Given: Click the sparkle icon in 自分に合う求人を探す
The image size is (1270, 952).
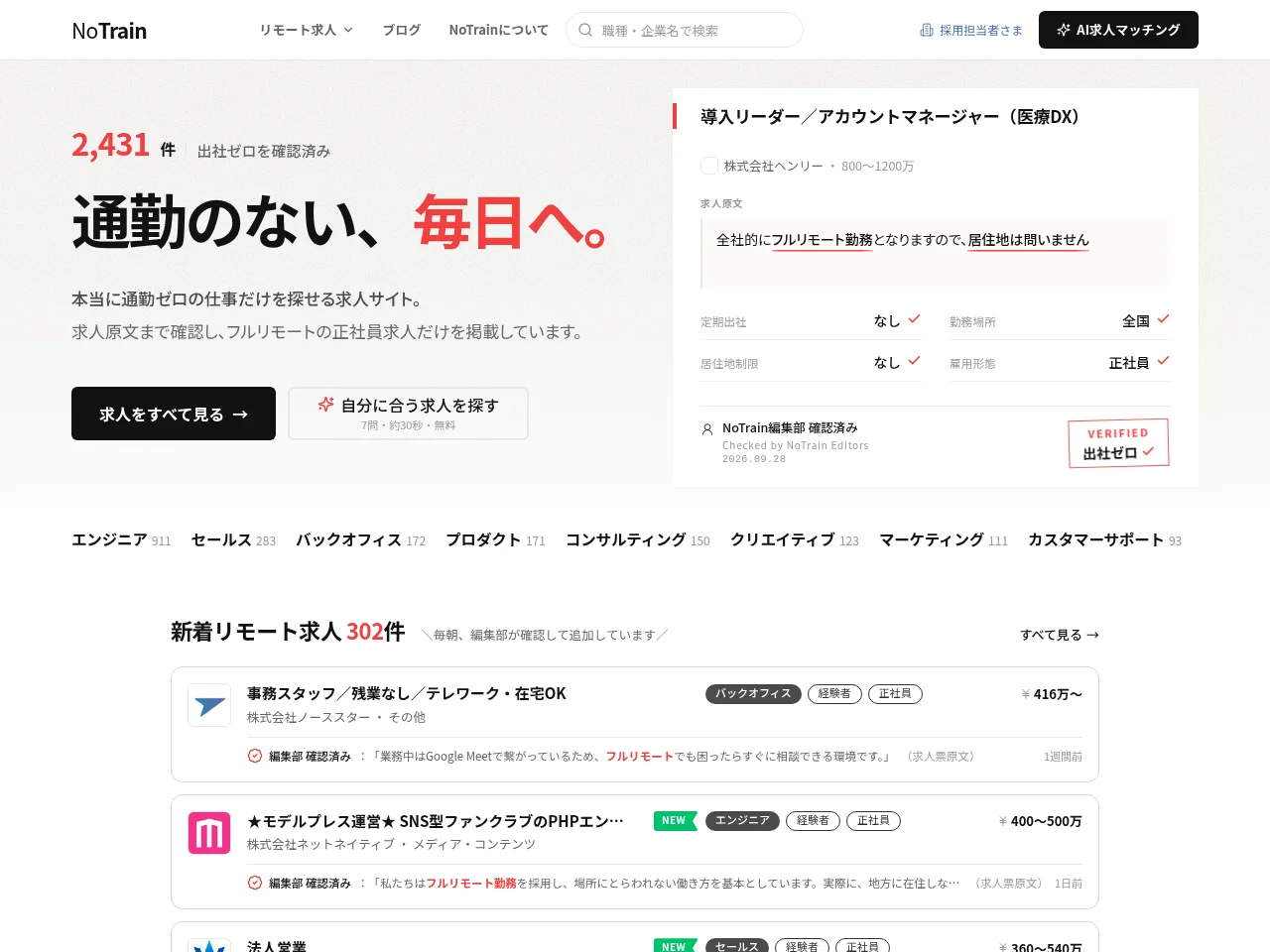Looking at the screenshot, I should [x=325, y=405].
